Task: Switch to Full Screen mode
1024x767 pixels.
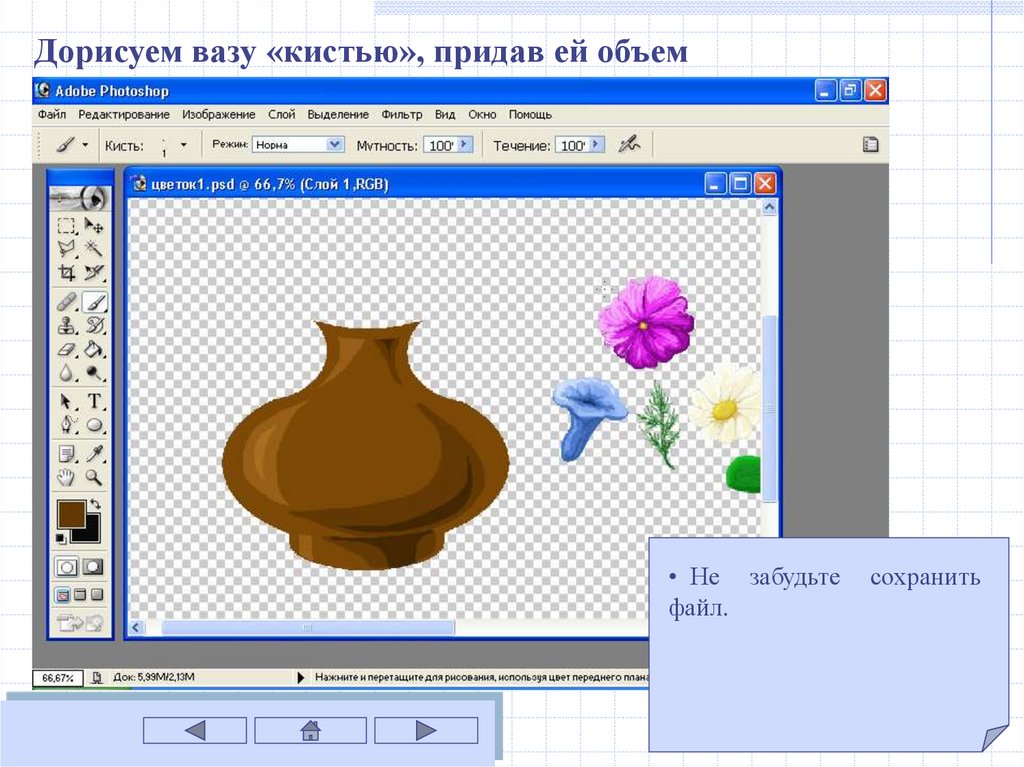Action: coord(97,595)
